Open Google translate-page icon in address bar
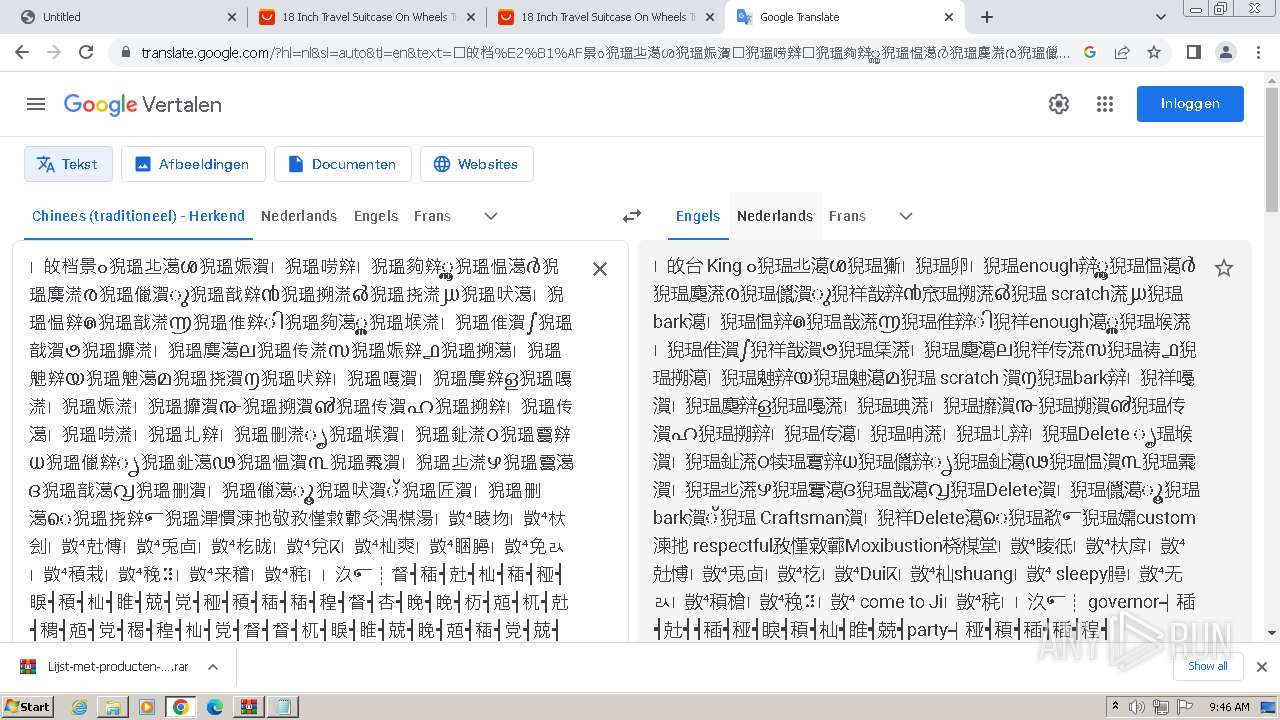Screen dimensions: 1280x720 (x=1090, y=52)
